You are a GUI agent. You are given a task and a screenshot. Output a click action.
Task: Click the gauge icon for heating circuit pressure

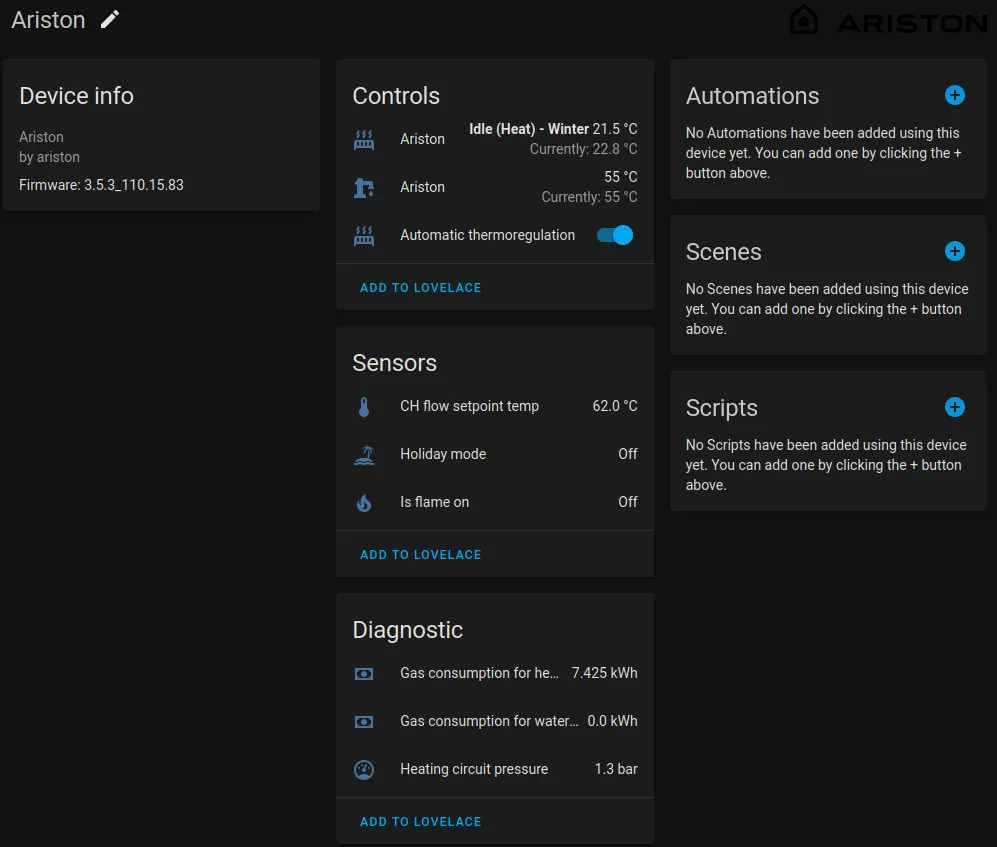coord(364,769)
